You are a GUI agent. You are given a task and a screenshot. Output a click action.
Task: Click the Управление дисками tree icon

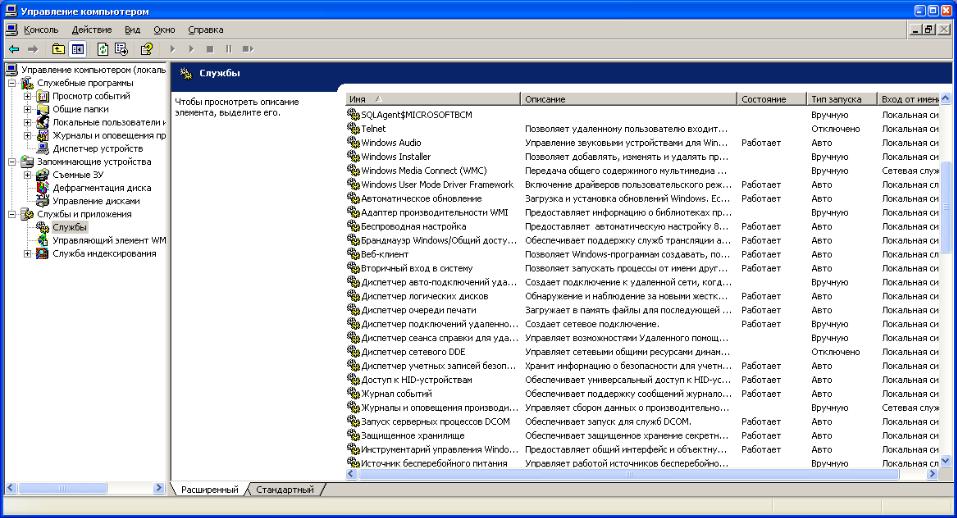tap(43, 201)
